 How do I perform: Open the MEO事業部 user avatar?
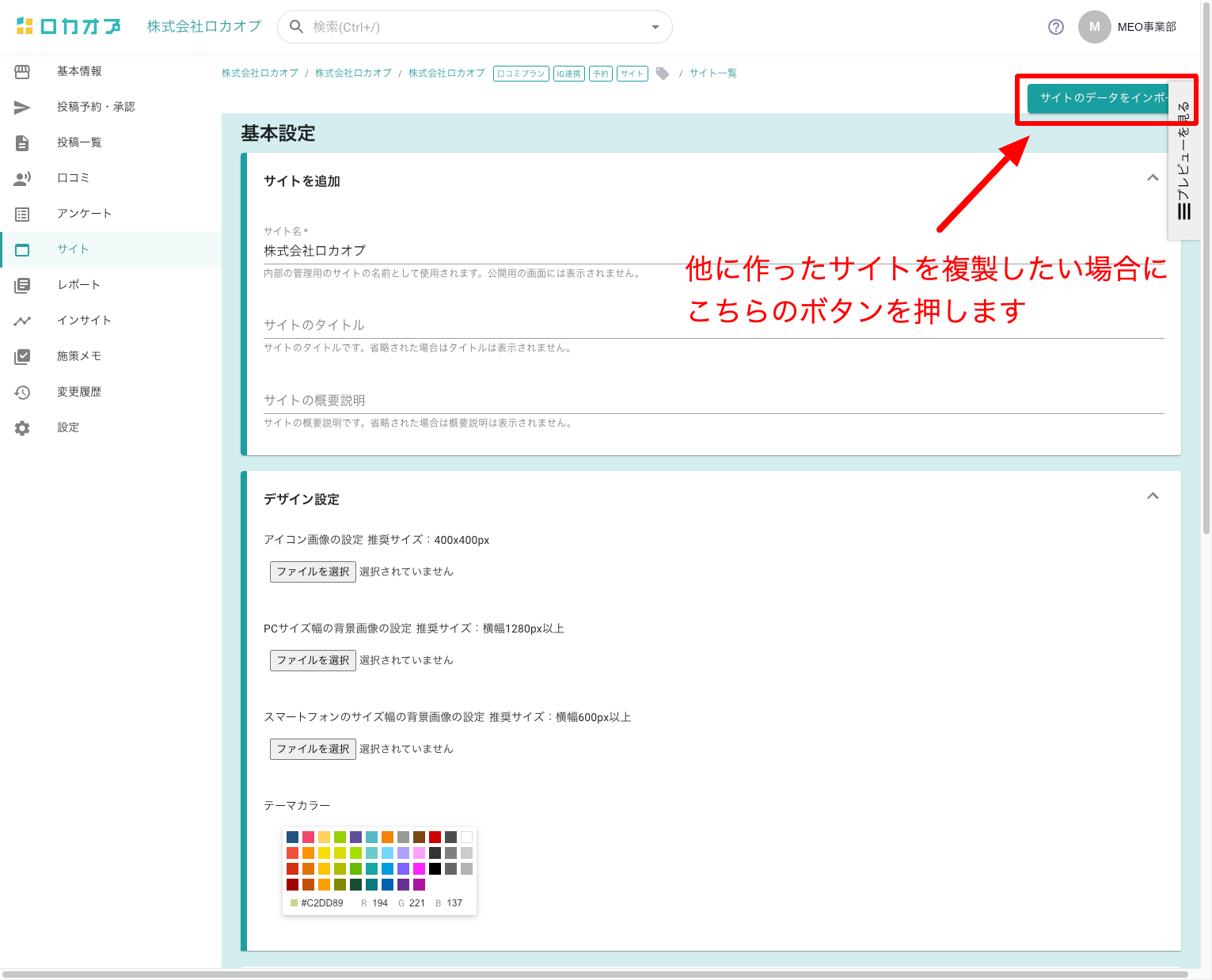point(1094,27)
